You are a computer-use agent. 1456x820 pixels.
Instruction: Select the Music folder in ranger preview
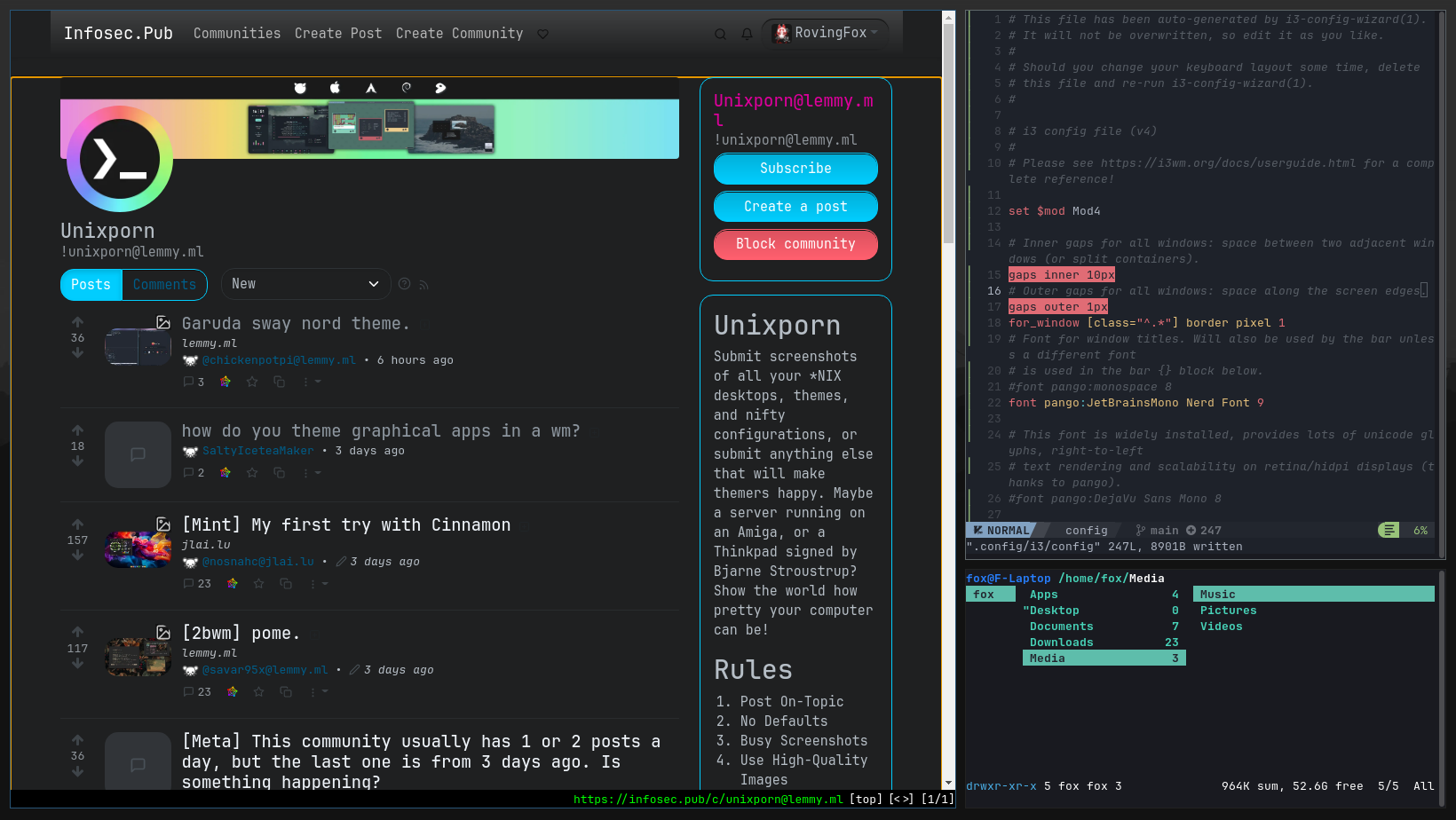click(x=1314, y=595)
